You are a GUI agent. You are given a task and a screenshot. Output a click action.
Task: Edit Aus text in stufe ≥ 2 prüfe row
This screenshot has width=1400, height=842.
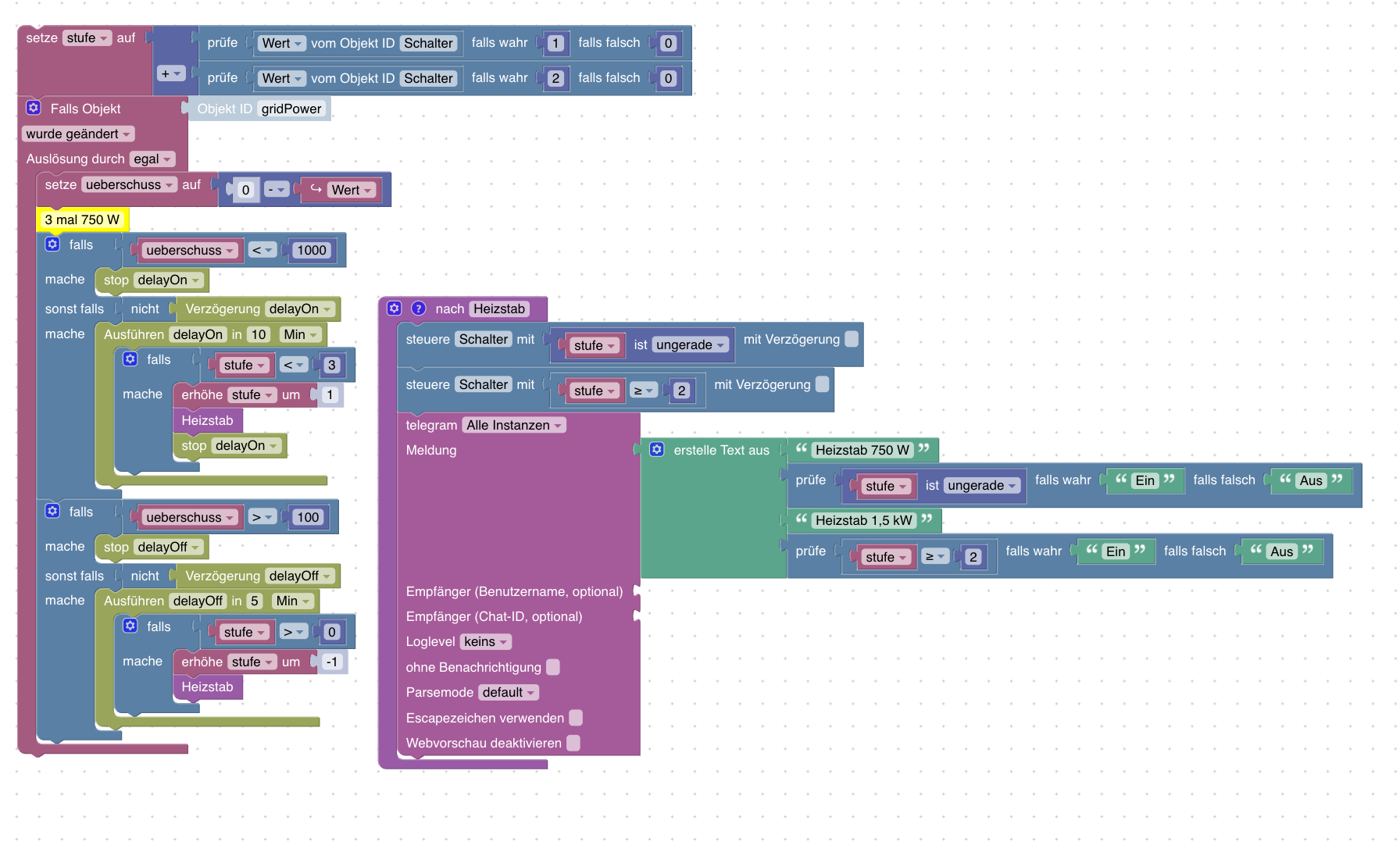coord(1281,551)
